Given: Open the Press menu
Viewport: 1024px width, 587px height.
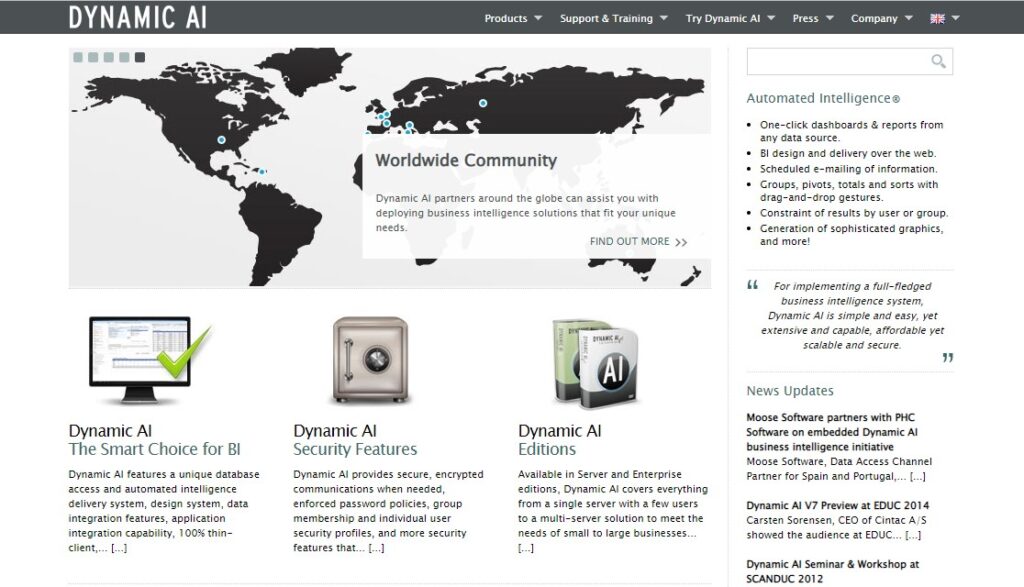Looking at the screenshot, I should [x=805, y=18].
